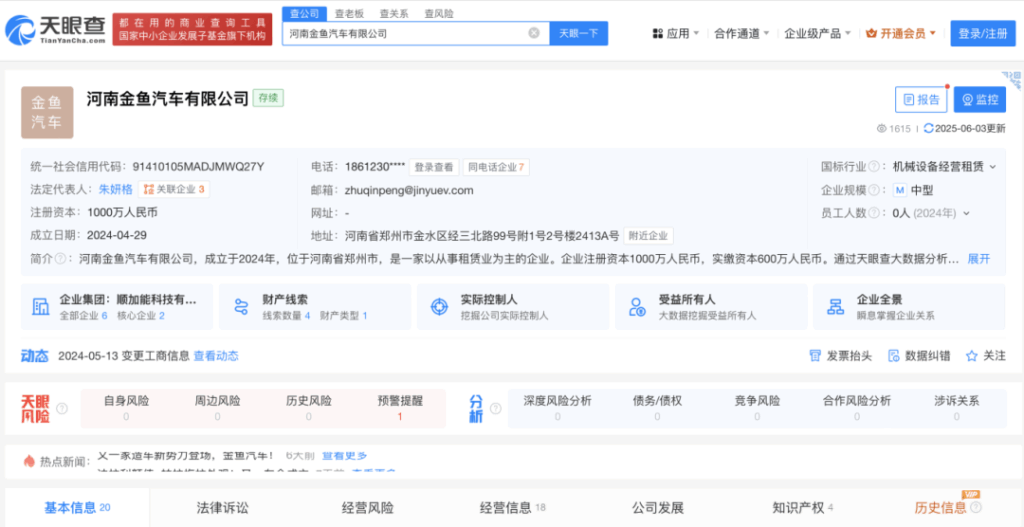Click the company name search input field
The height and width of the screenshot is (527, 1024).
click(x=404, y=33)
